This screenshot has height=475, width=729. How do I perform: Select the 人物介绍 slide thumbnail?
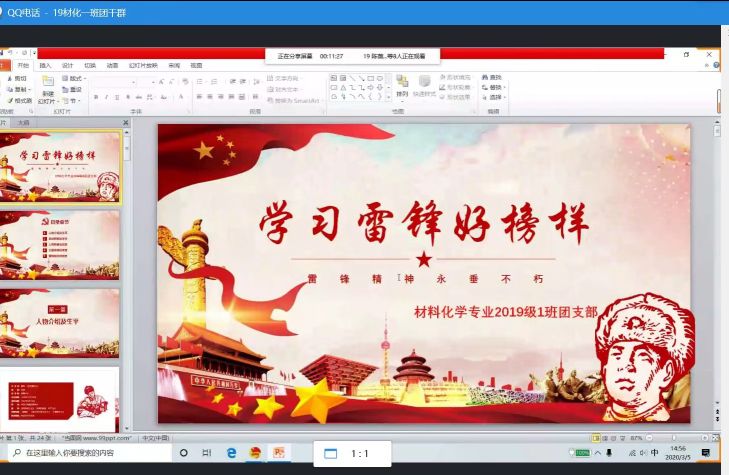(60, 323)
